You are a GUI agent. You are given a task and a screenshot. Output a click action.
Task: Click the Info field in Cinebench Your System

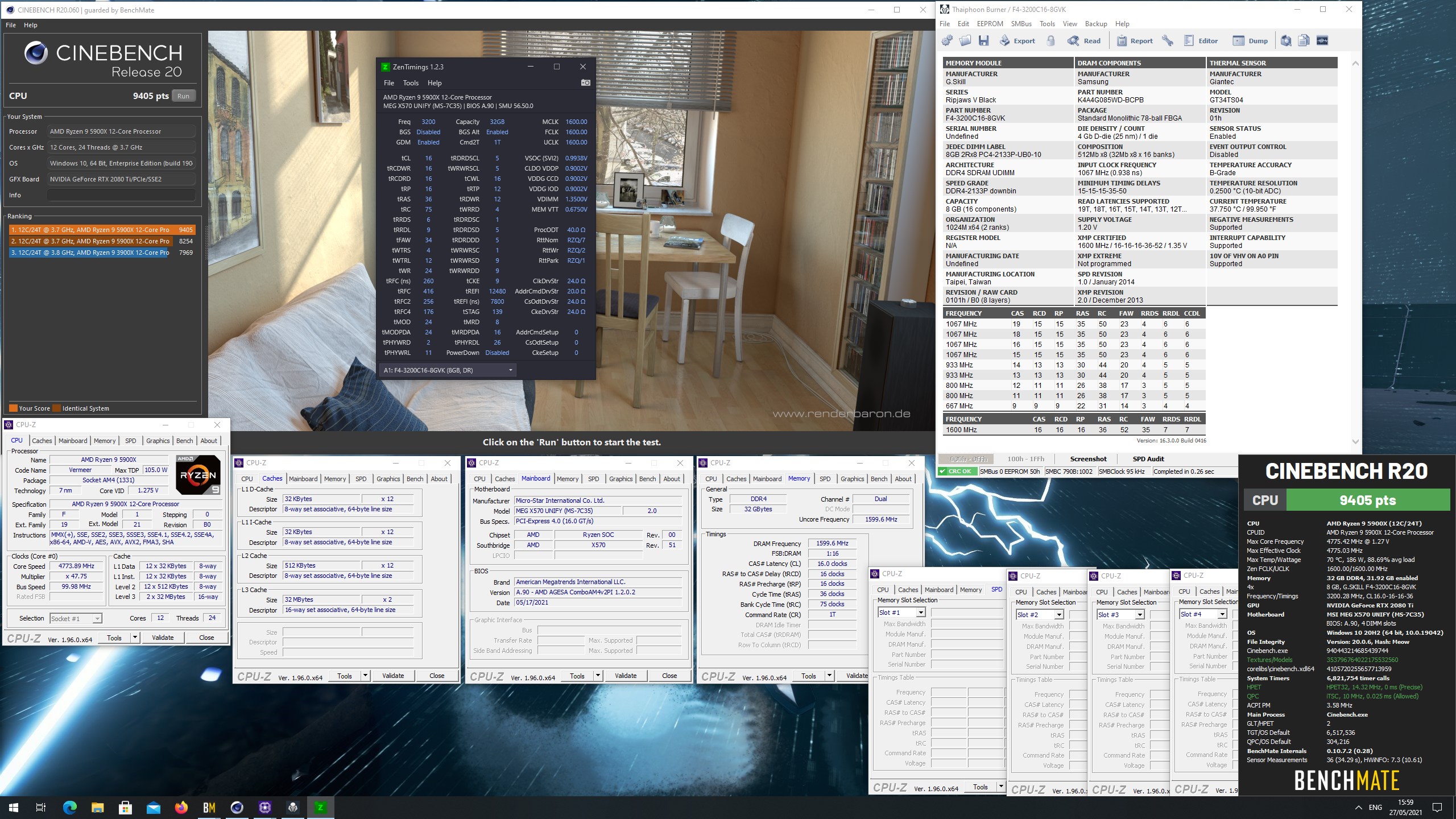coord(121,195)
